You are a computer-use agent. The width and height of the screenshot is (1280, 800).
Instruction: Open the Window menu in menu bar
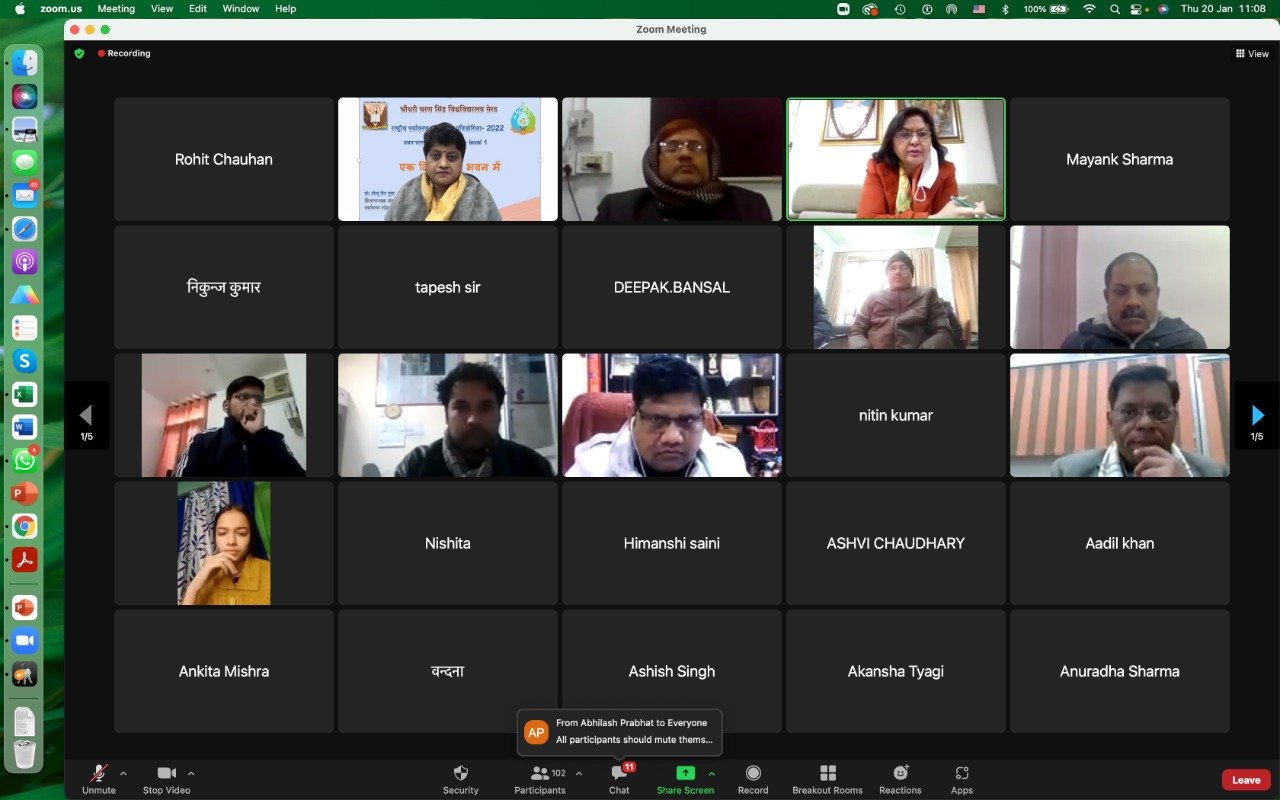click(x=241, y=9)
